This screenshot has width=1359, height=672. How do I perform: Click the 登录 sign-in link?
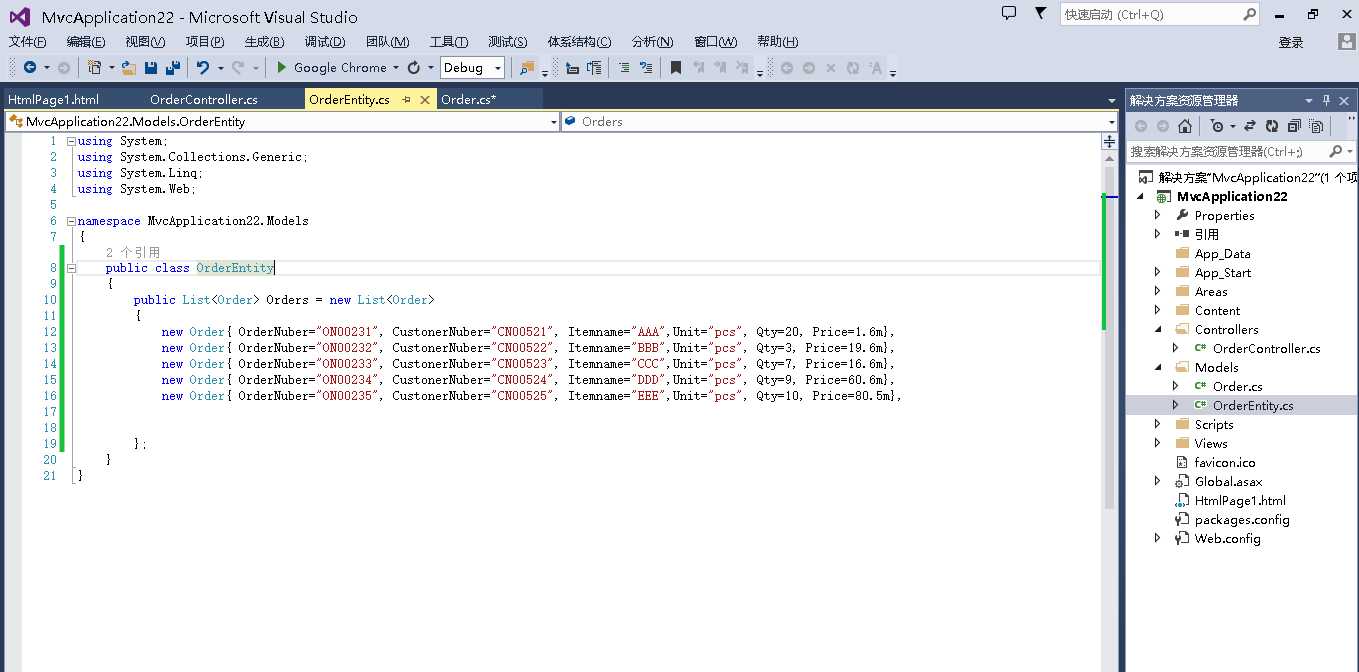1291,42
